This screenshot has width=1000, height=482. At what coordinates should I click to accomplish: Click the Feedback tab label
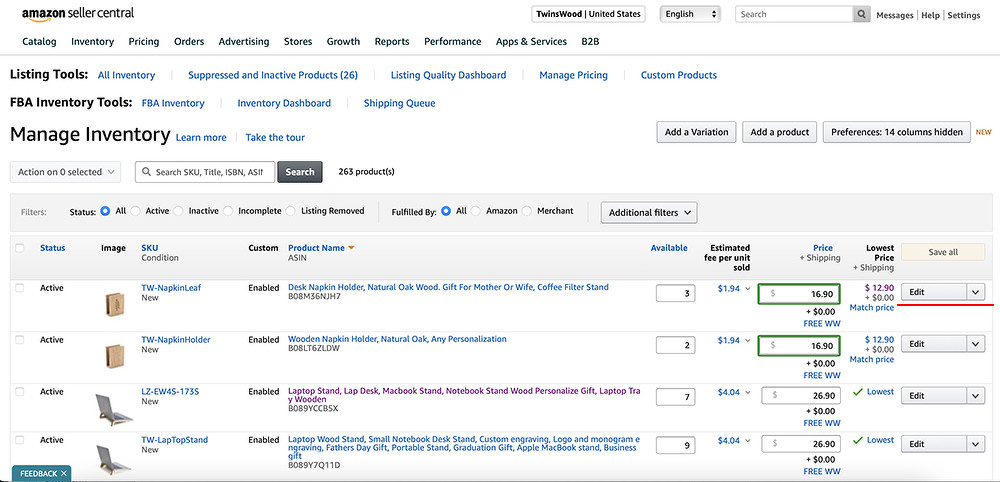point(38,474)
